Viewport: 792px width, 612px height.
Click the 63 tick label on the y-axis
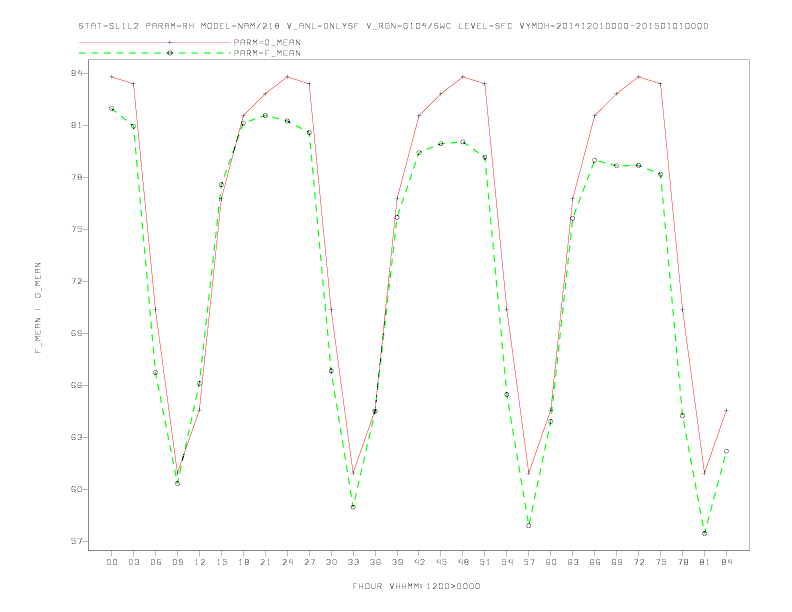(76, 437)
